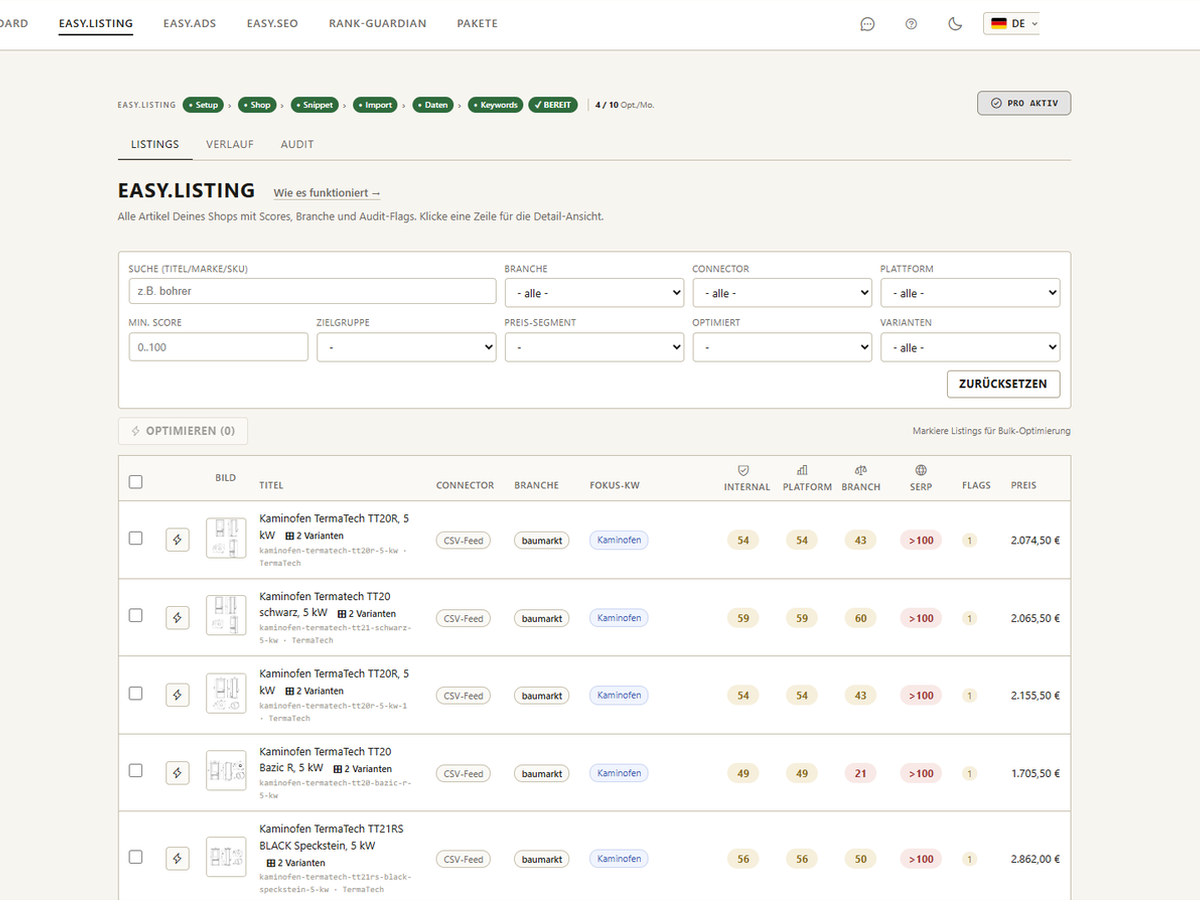Toggle dark mode moon icon
The height and width of the screenshot is (900, 1200).
pos(955,24)
